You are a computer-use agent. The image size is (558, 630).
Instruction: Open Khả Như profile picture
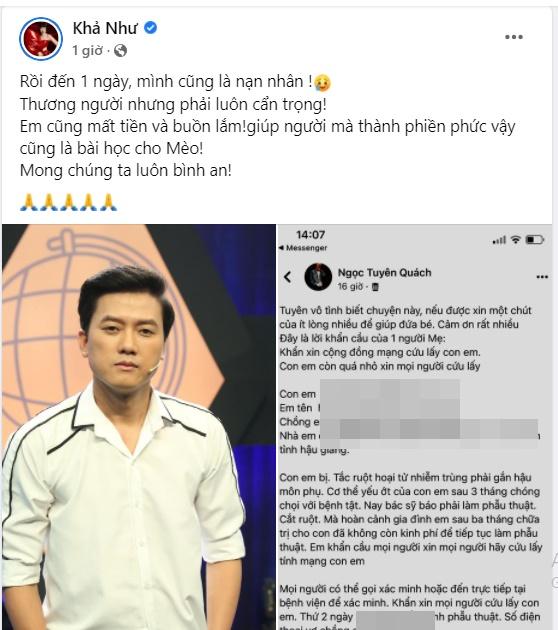pyautogui.click(x=41, y=39)
